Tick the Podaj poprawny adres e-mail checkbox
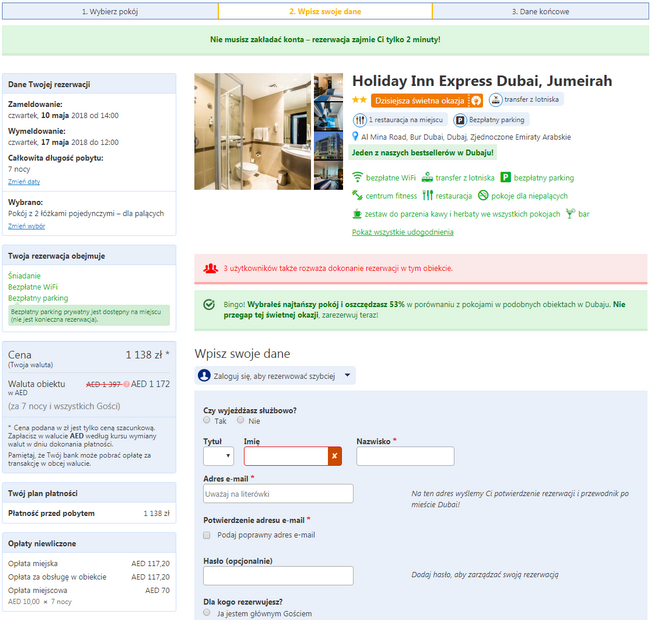 pos(206,535)
